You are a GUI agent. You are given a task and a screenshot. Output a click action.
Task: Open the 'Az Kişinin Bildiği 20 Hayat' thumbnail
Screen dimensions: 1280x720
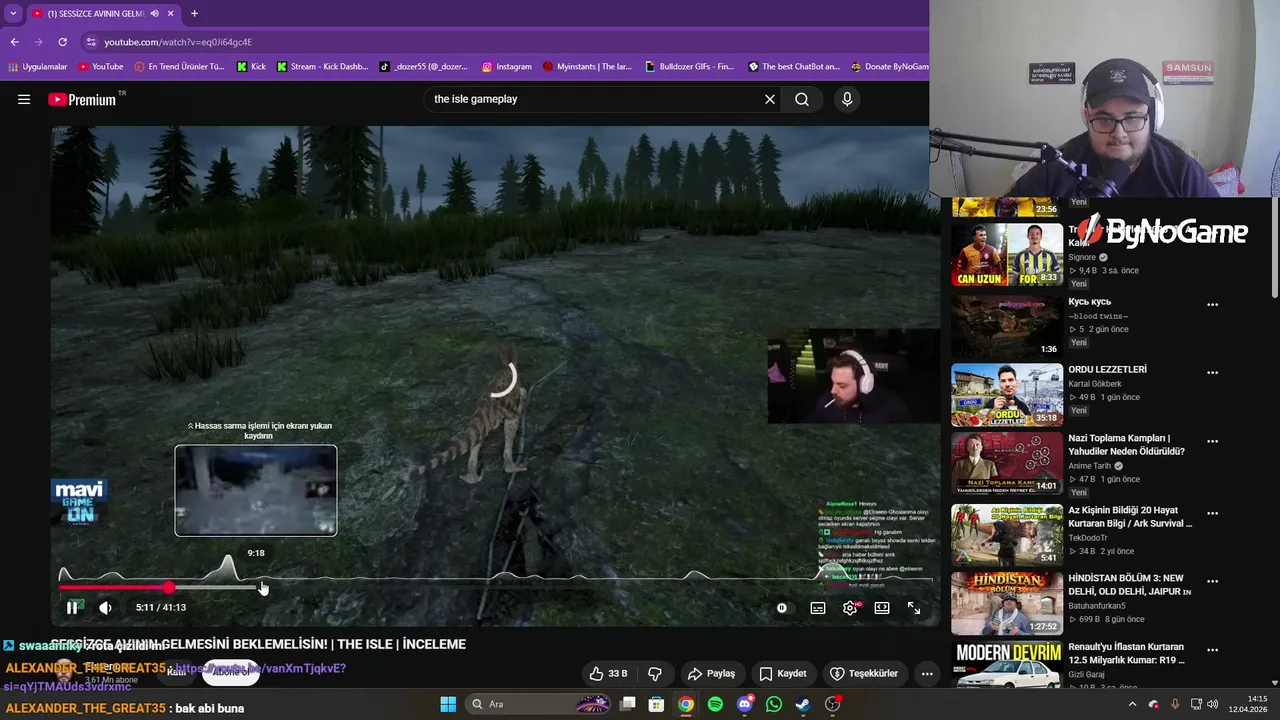1006,534
